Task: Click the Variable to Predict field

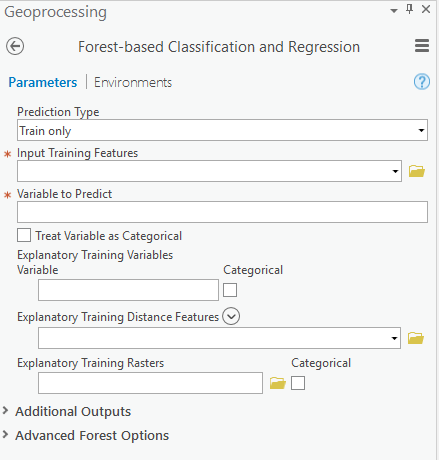Action: pos(222,212)
